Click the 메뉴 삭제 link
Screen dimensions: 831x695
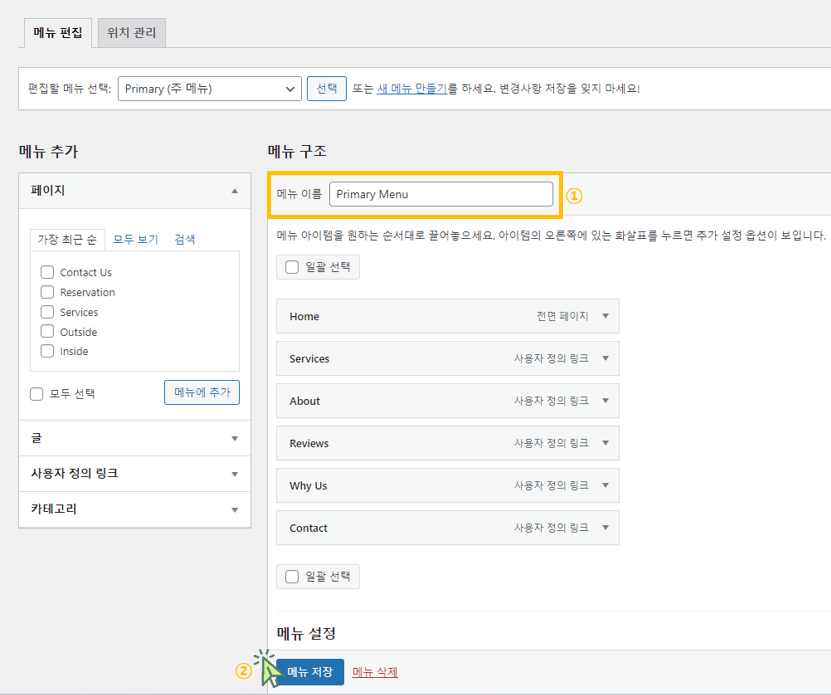(375, 672)
